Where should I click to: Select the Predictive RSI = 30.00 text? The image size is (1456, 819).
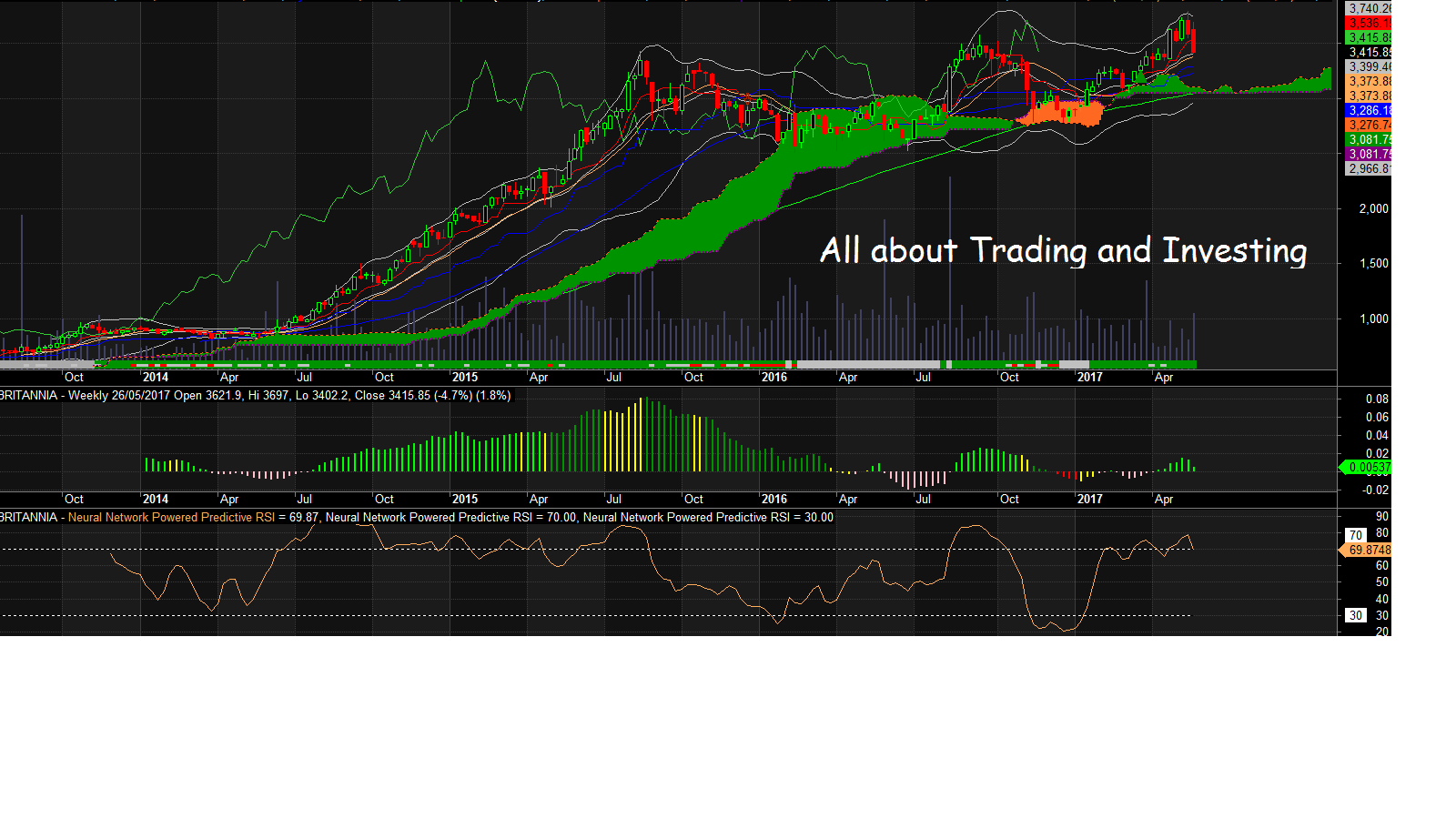(708, 518)
